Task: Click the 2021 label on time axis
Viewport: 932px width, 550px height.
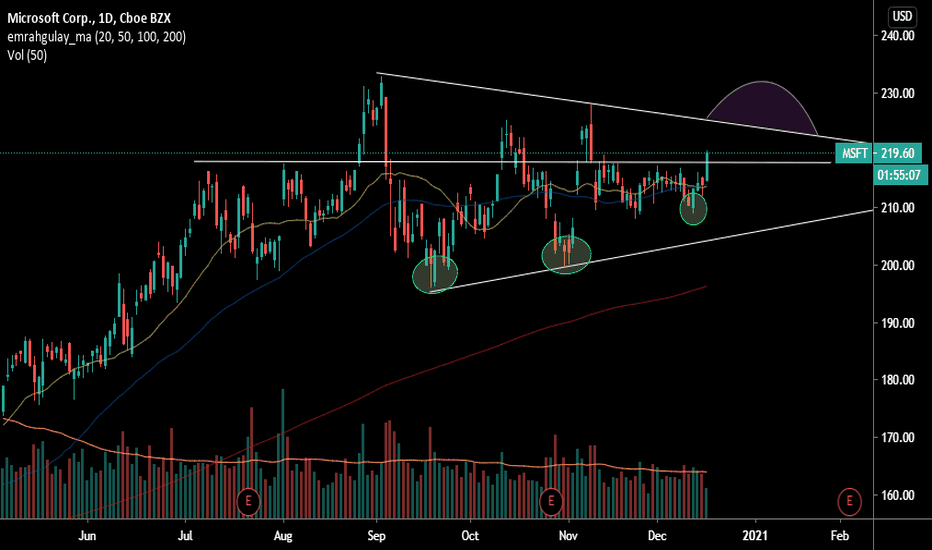Action: point(755,536)
